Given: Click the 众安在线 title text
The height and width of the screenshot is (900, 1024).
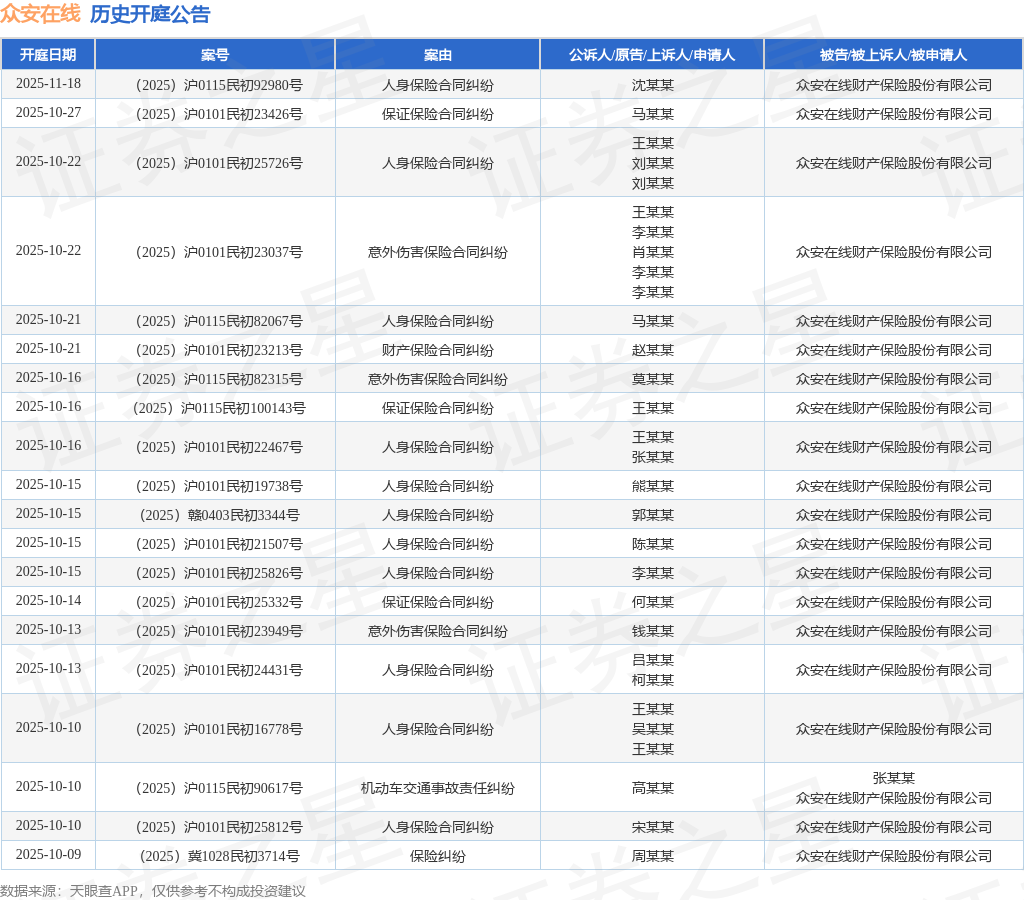Looking at the screenshot, I should tap(40, 14).
